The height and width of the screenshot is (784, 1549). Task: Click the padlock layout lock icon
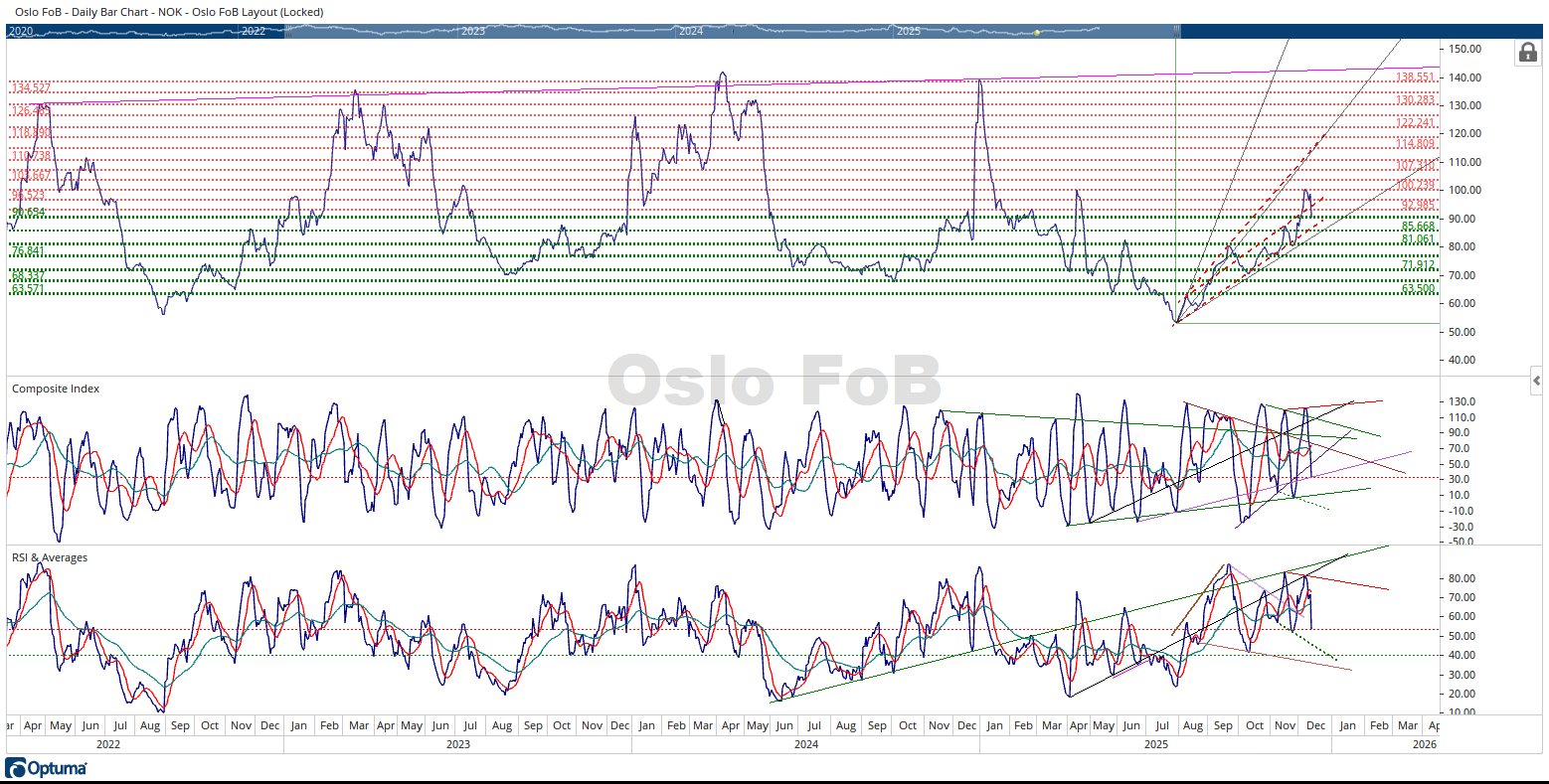[x=1527, y=53]
